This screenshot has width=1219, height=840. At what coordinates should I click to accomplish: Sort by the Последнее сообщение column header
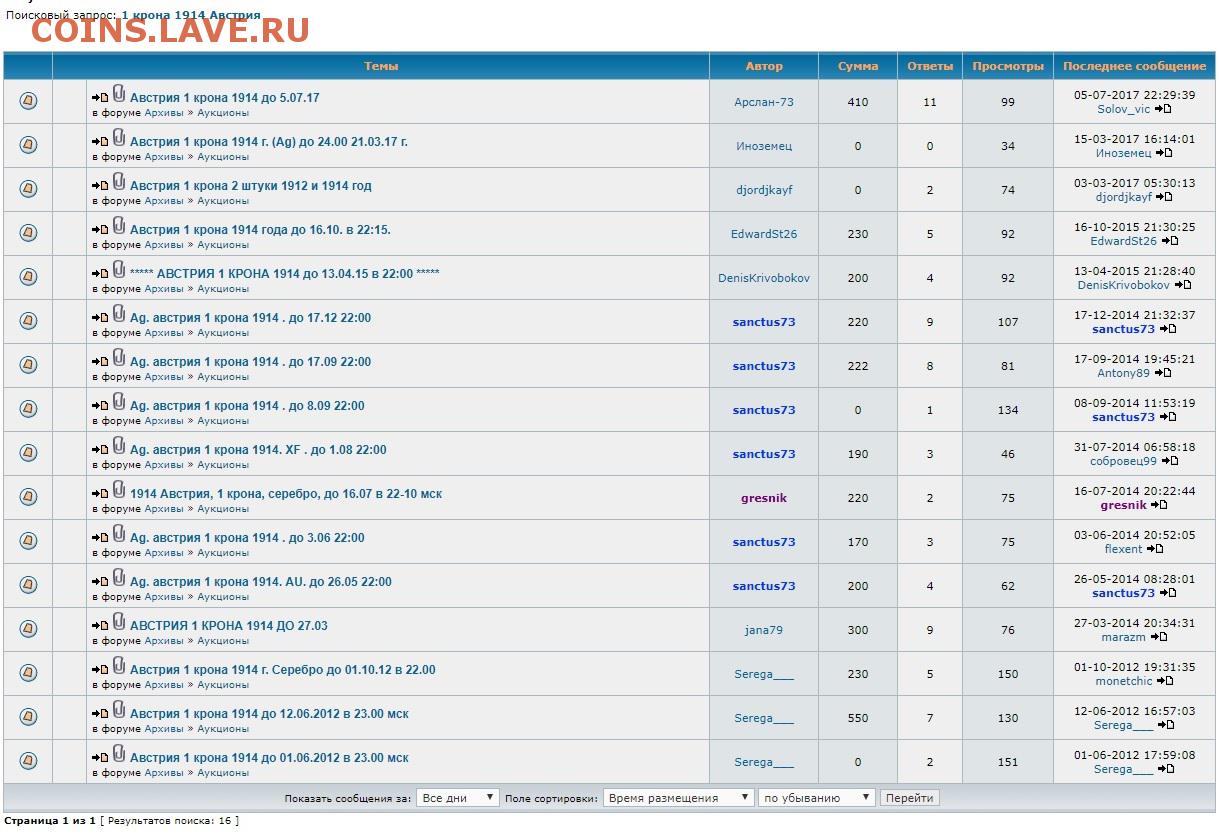point(1135,66)
